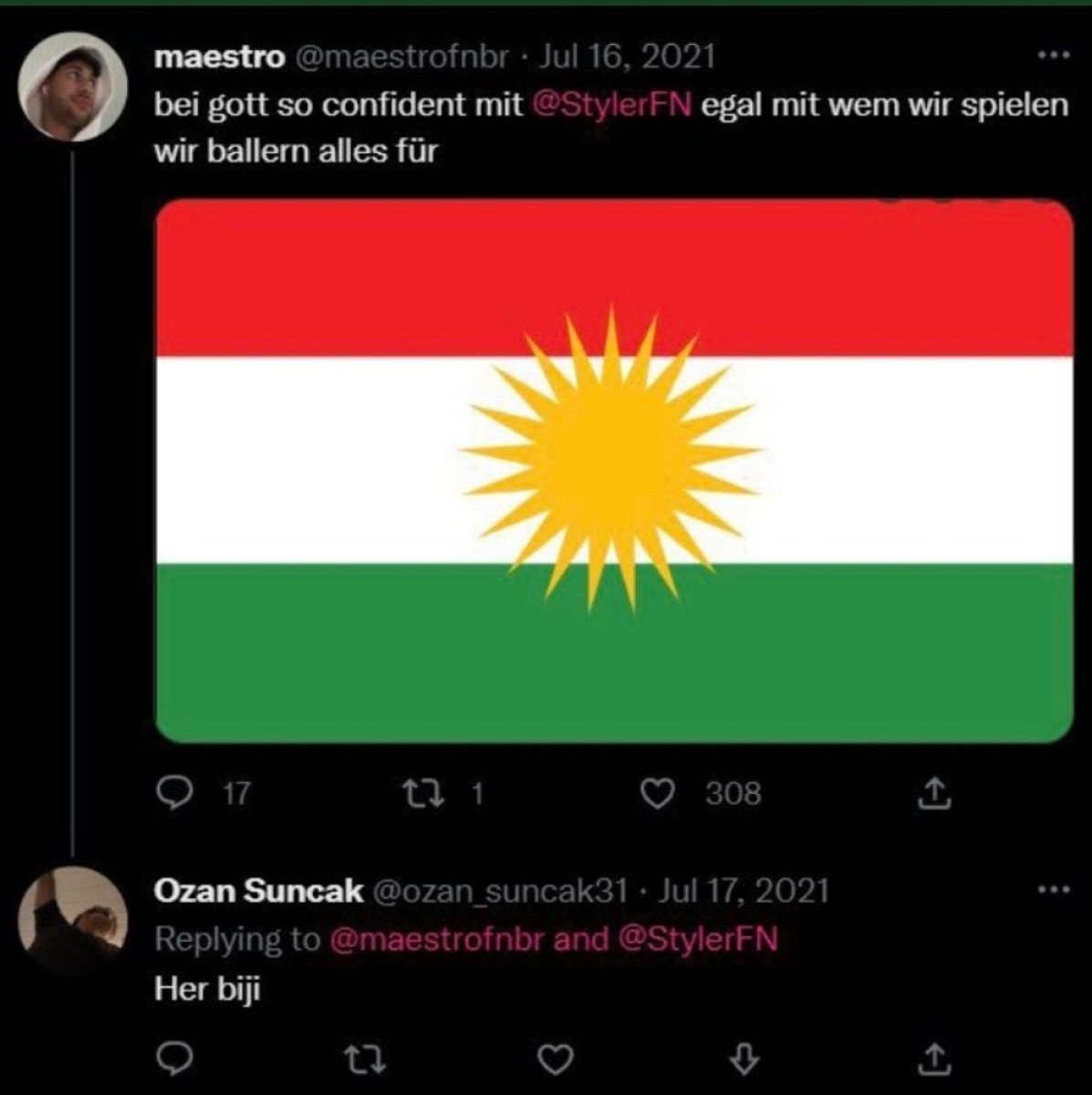Open Ozan Suncak's profile avatar
1092x1095 pixels.
[72, 920]
